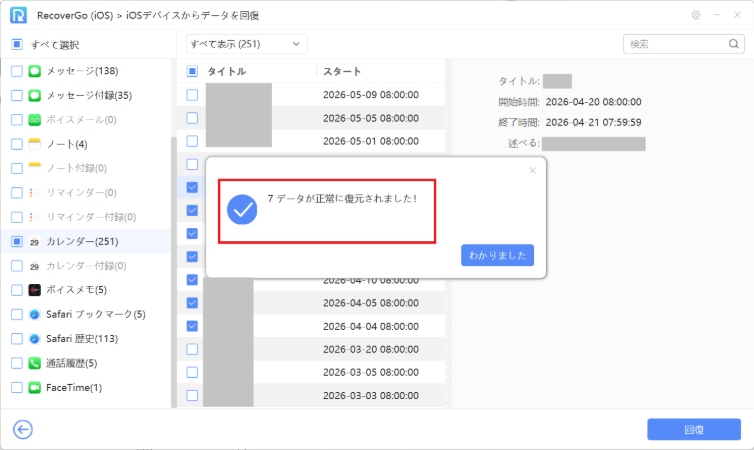754x450 pixels.
Task: Click the 通話履歴(5) phone icon
Action: (35, 363)
